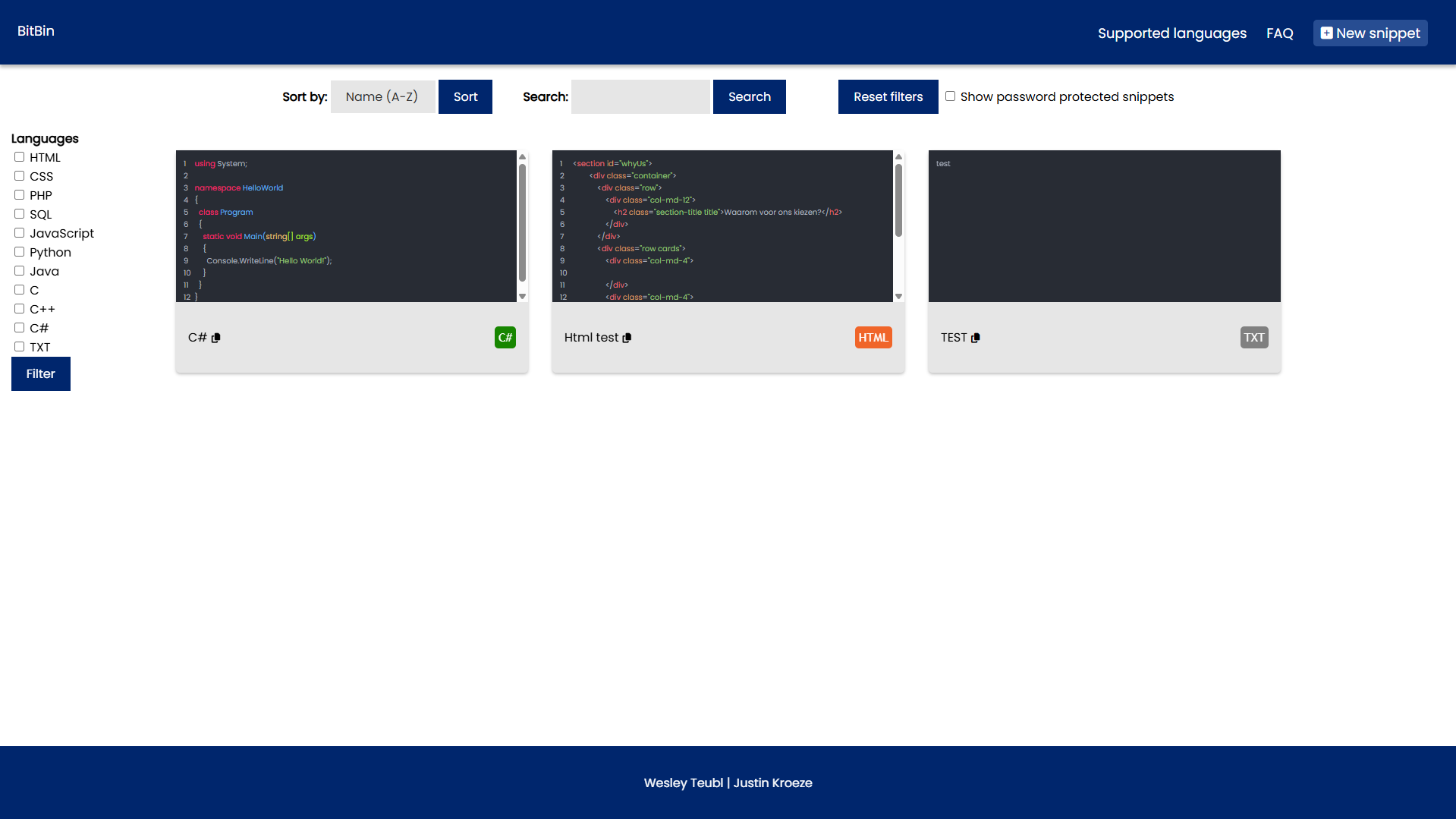Click the orange HTML language badge
This screenshot has height=819, width=1456.
(x=873, y=337)
